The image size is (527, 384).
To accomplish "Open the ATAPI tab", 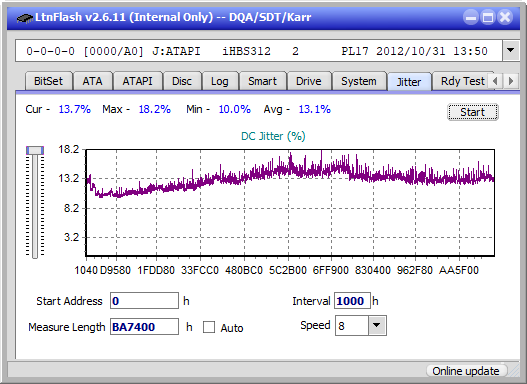I will click(137, 81).
